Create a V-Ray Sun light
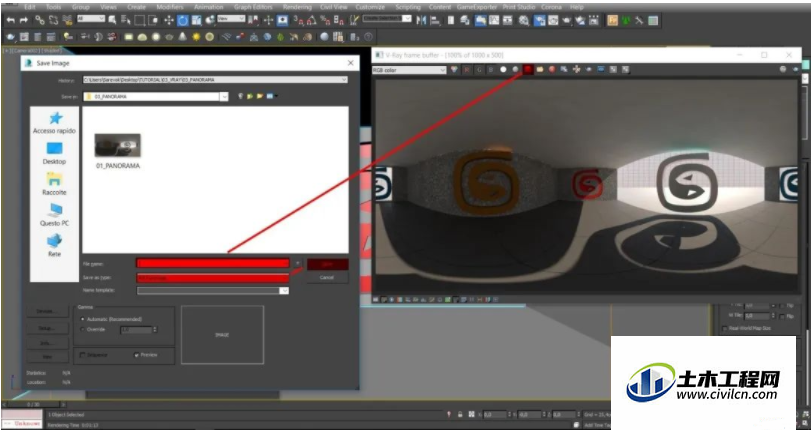Viewport: 812px width, 430px height. tap(196, 37)
